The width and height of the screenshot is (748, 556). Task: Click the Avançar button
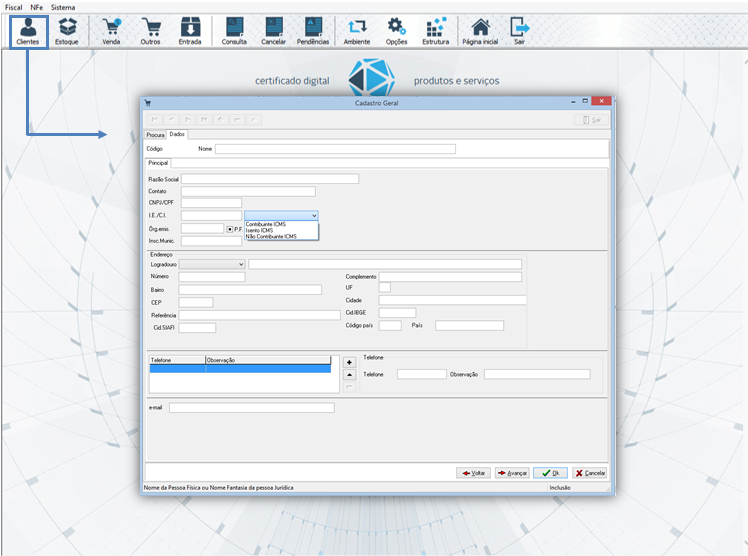click(x=512, y=473)
